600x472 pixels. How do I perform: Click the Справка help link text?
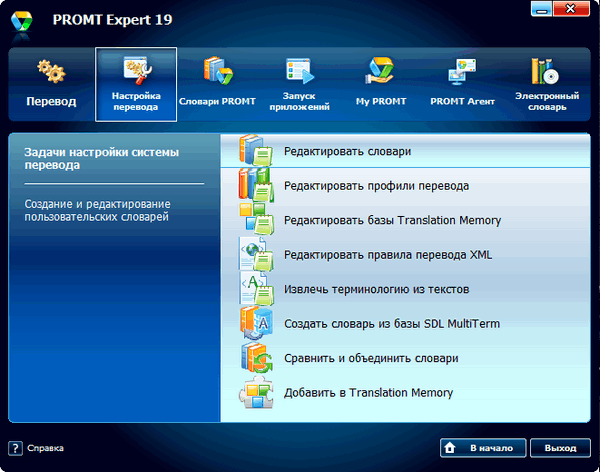45,448
